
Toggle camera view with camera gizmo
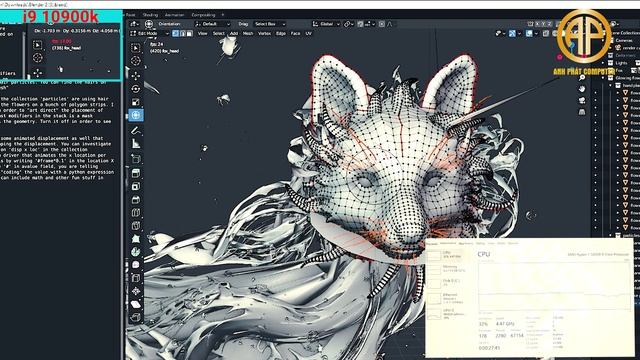582,100
